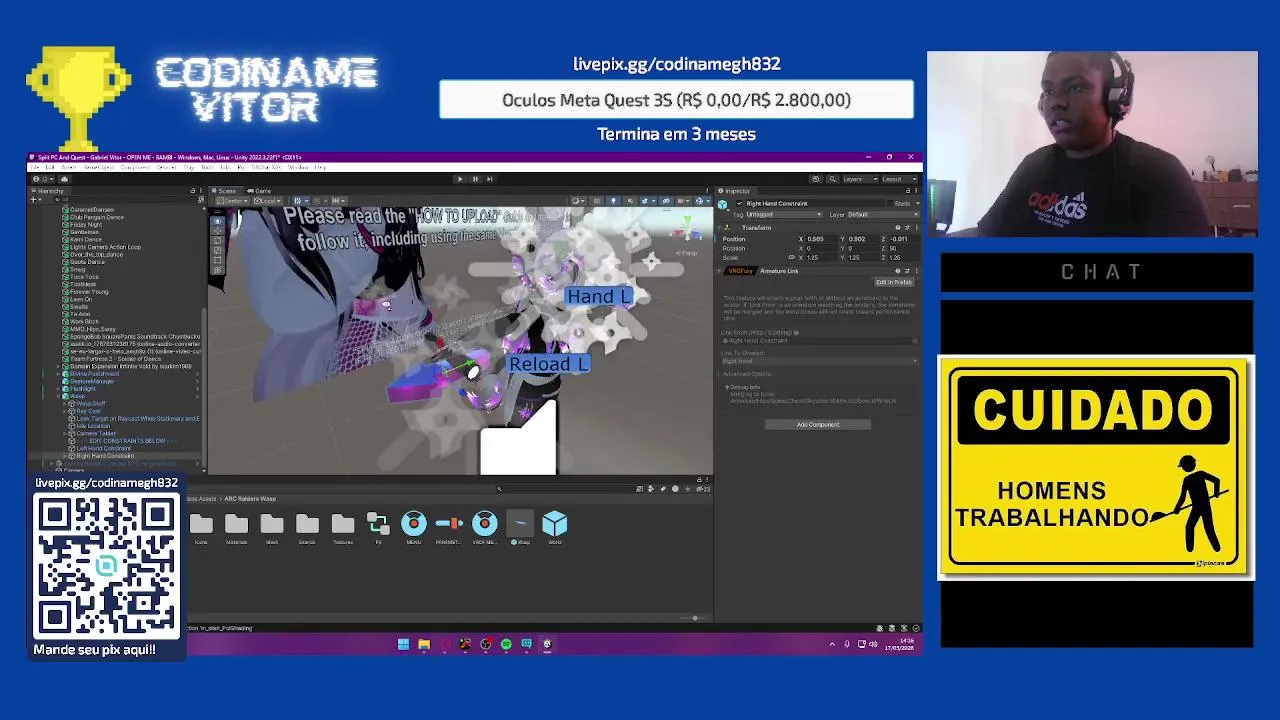Image resolution: width=1280 pixels, height=720 pixels.
Task: Open the Tag Untagged dropdown
Action: [x=785, y=215]
